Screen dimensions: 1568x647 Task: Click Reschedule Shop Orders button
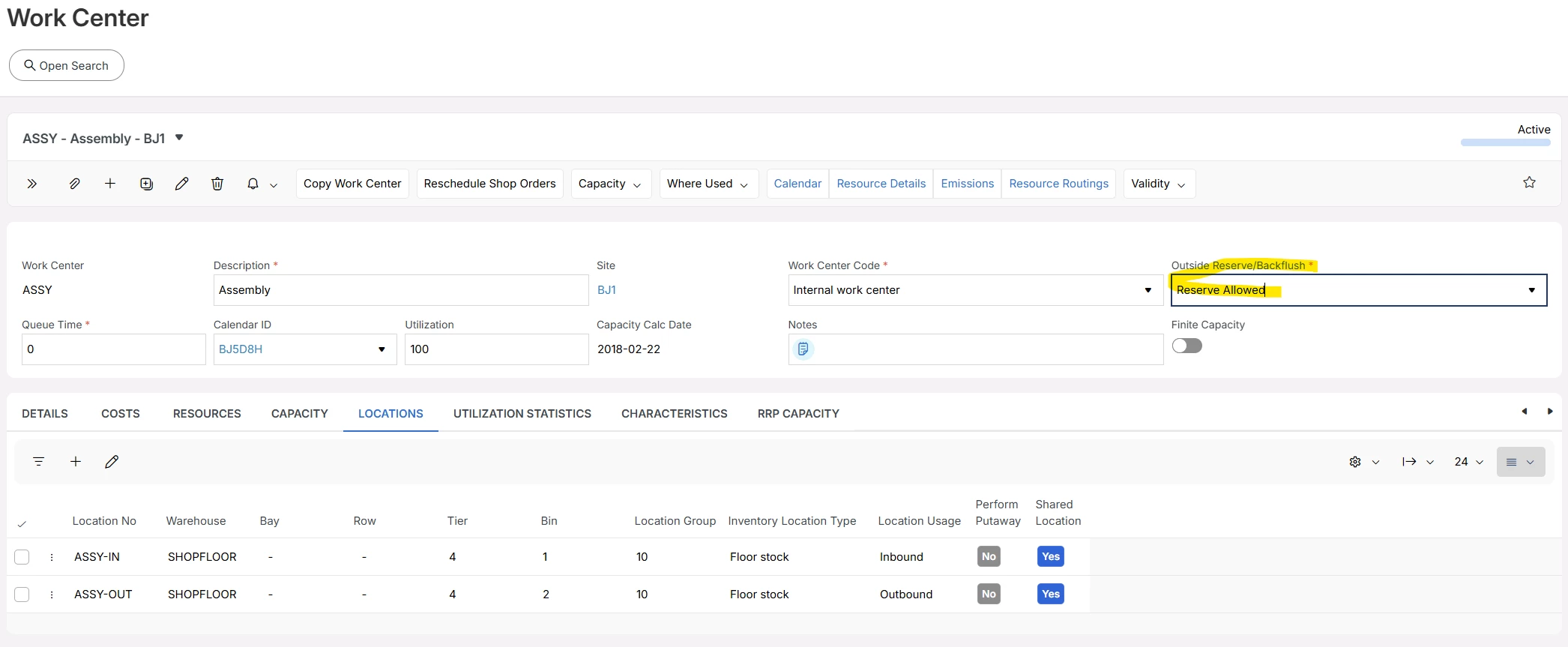pos(490,184)
